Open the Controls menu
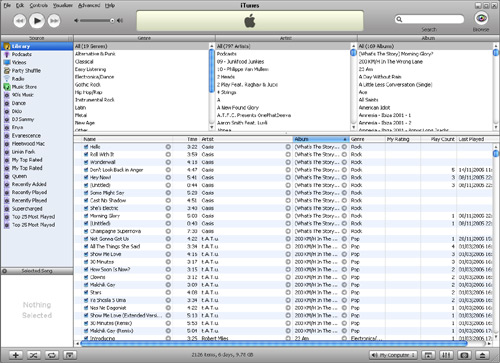The width and height of the screenshot is (500, 363). click(x=39, y=5)
